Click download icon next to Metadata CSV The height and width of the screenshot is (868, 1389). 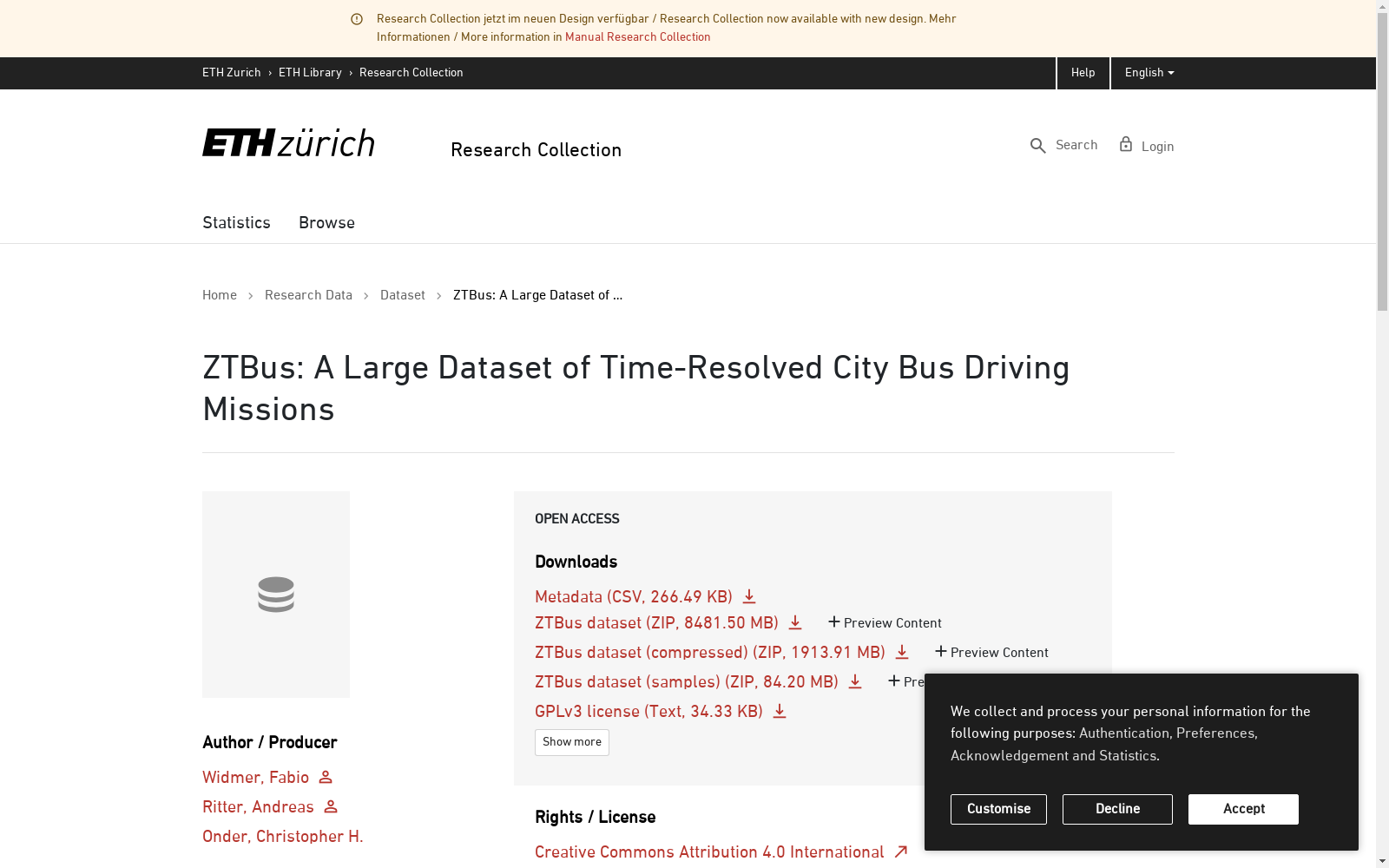tap(749, 596)
